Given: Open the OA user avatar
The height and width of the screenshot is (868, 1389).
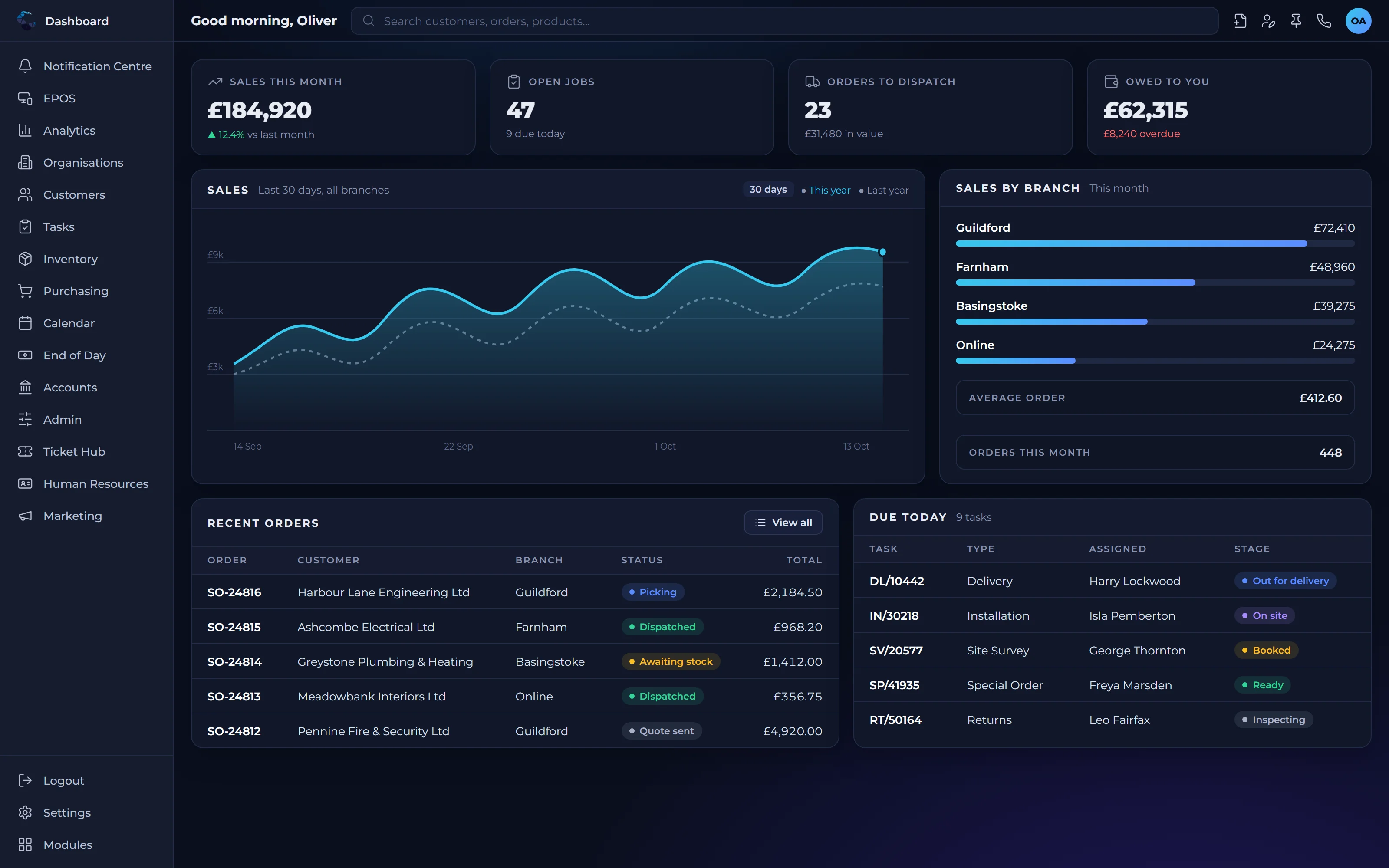Looking at the screenshot, I should [1358, 21].
